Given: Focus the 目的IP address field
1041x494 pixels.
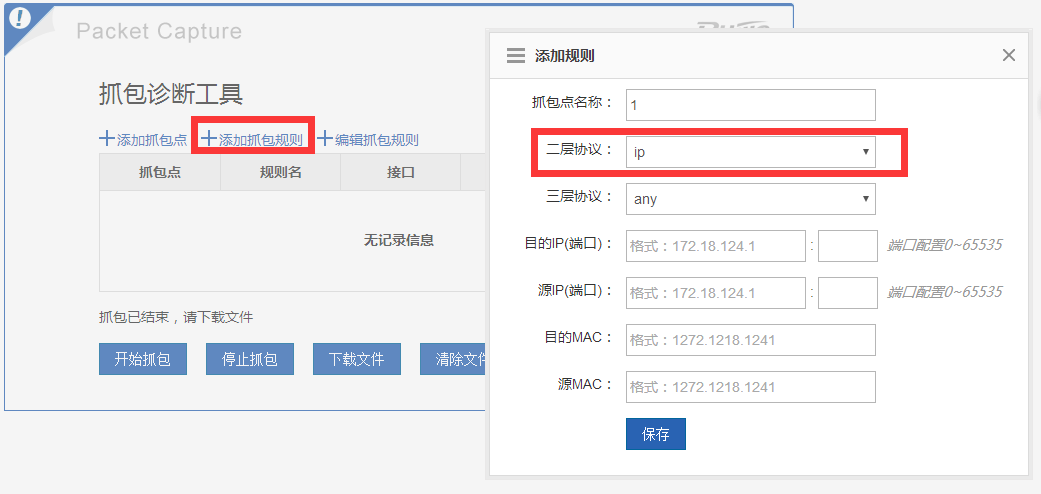Looking at the screenshot, I should pos(715,246).
